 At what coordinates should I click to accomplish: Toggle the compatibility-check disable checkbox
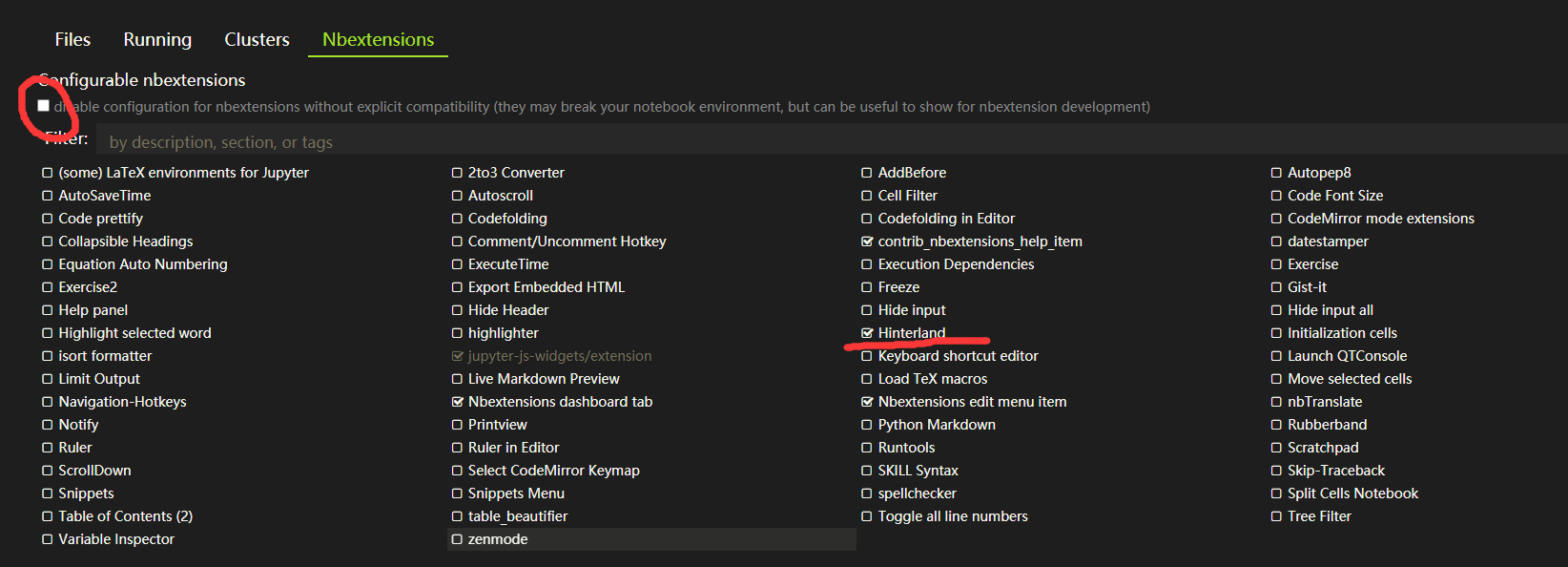pyautogui.click(x=44, y=106)
